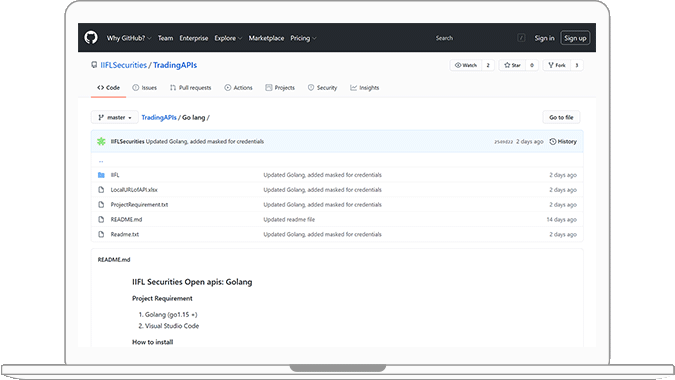
Task: Open README.md in file list
Action: click(x=126, y=219)
